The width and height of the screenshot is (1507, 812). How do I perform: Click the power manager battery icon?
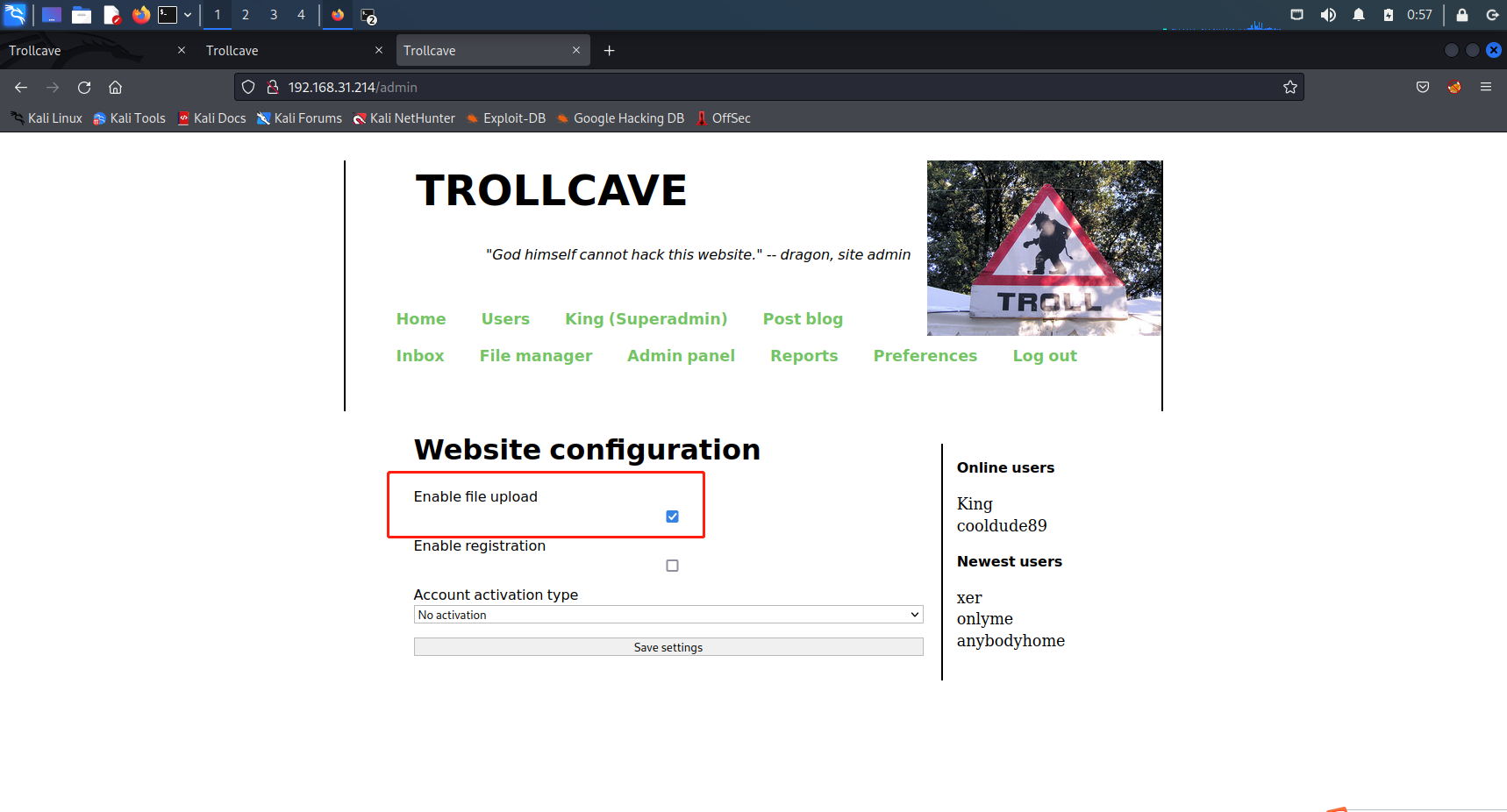click(1389, 15)
